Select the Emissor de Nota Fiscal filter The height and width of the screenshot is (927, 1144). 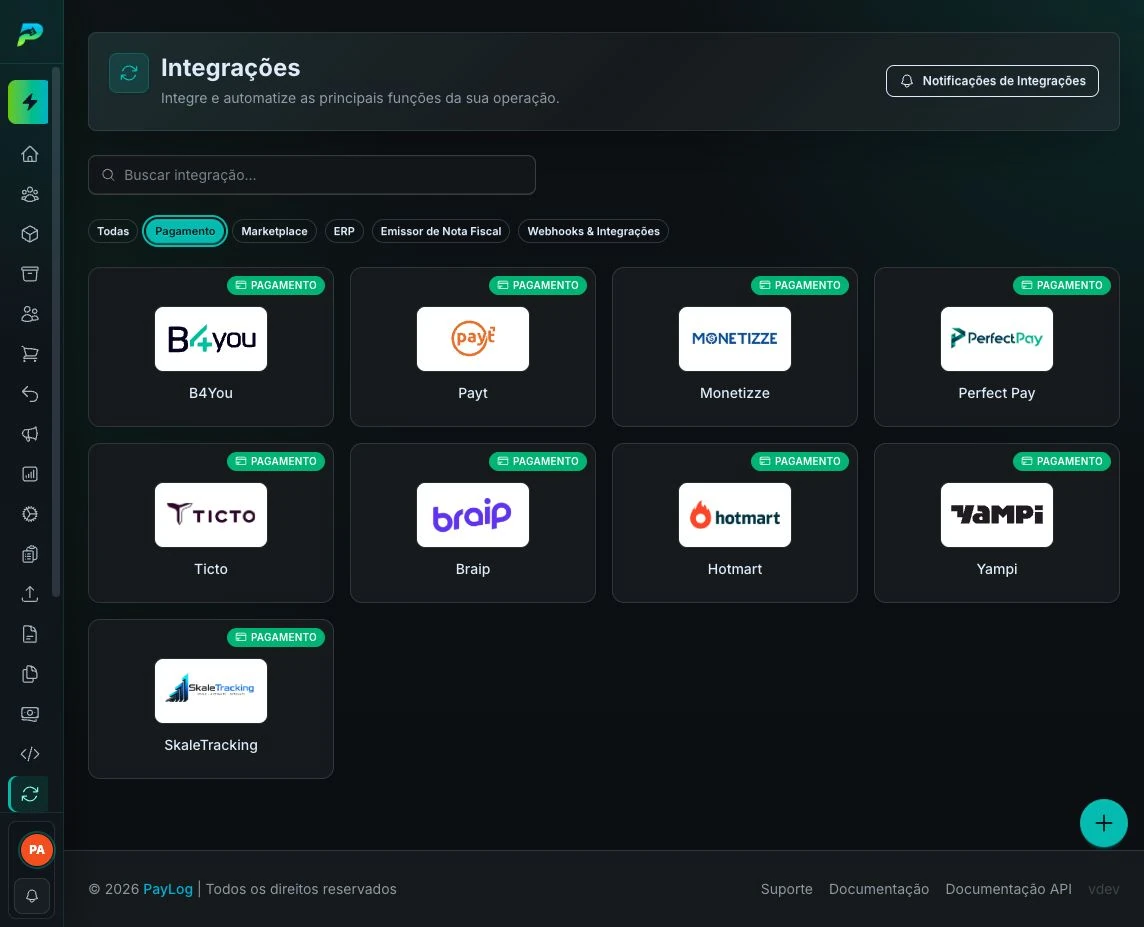pyautogui.click(x=441, y=231)
